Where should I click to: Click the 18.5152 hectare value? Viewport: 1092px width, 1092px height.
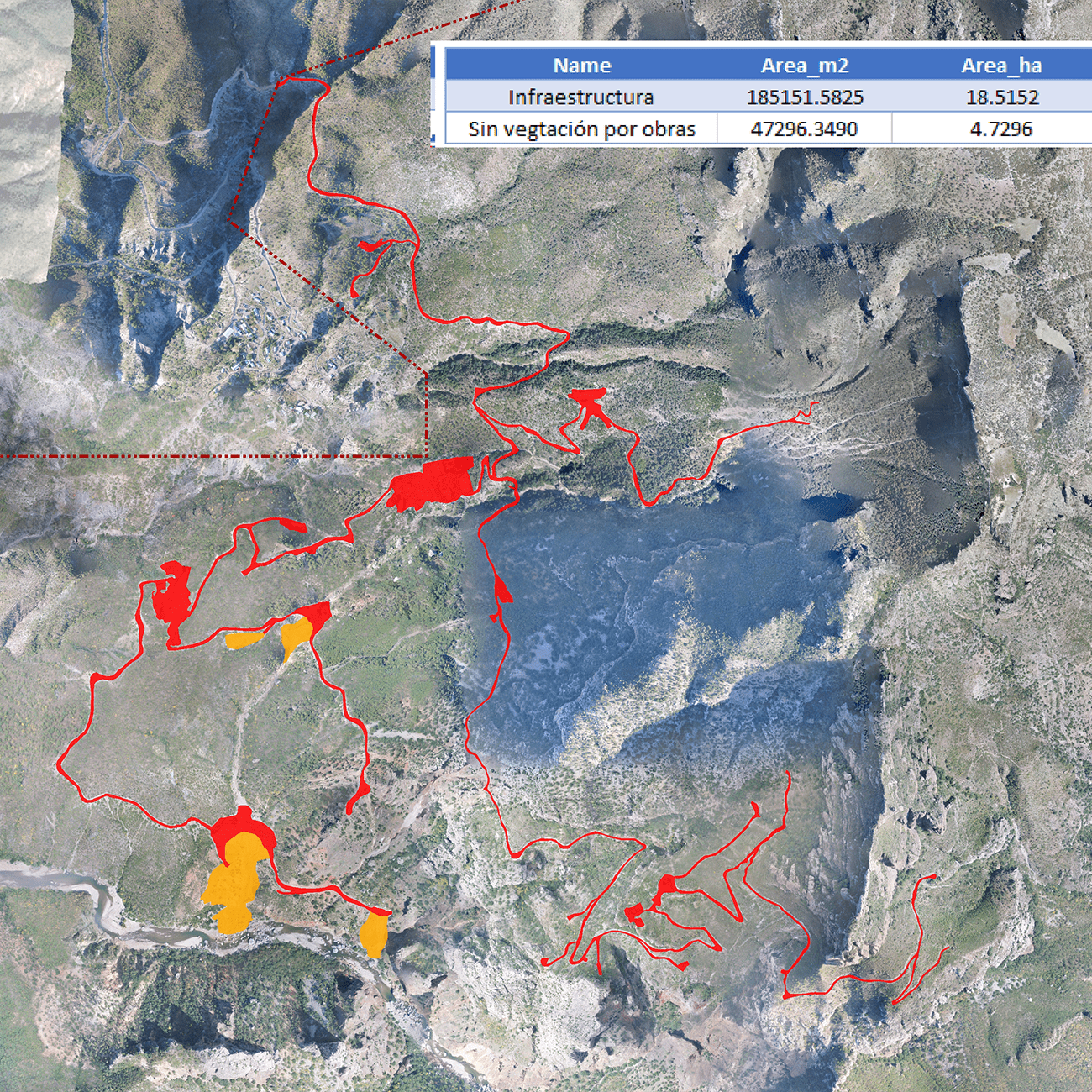point(1001,97)
